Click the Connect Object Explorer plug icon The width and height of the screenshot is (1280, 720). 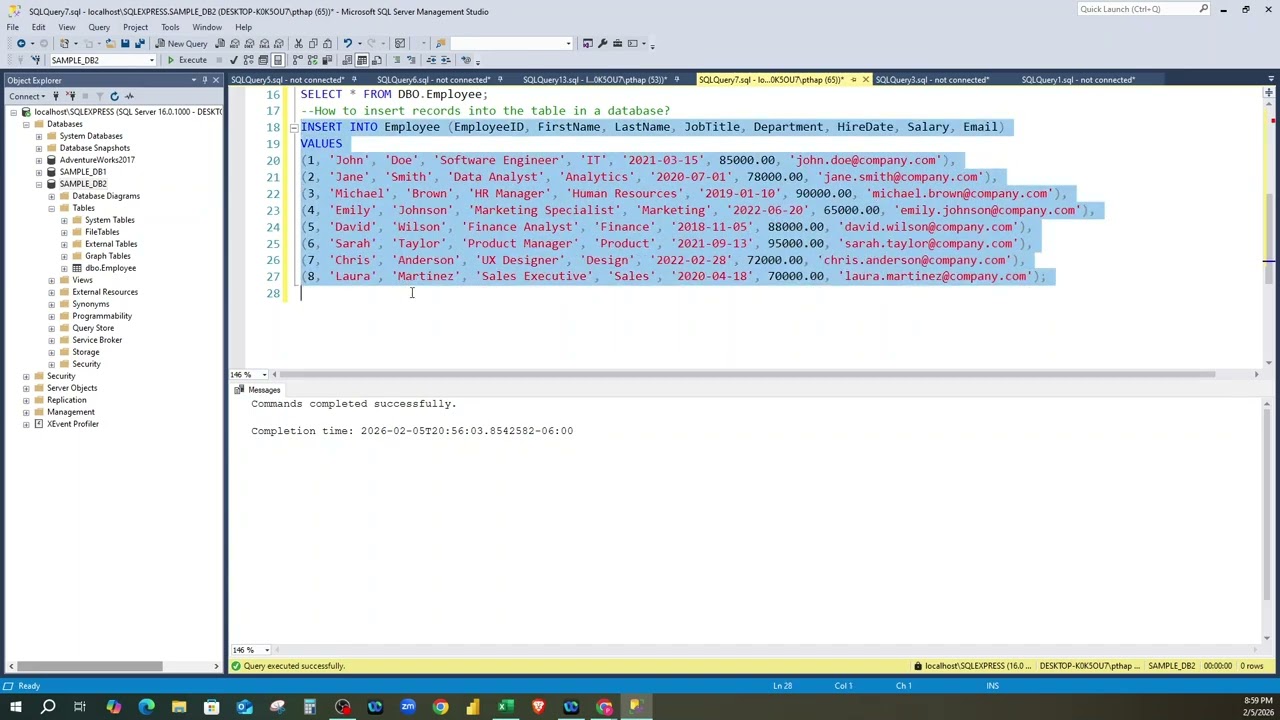click(56, 96)
